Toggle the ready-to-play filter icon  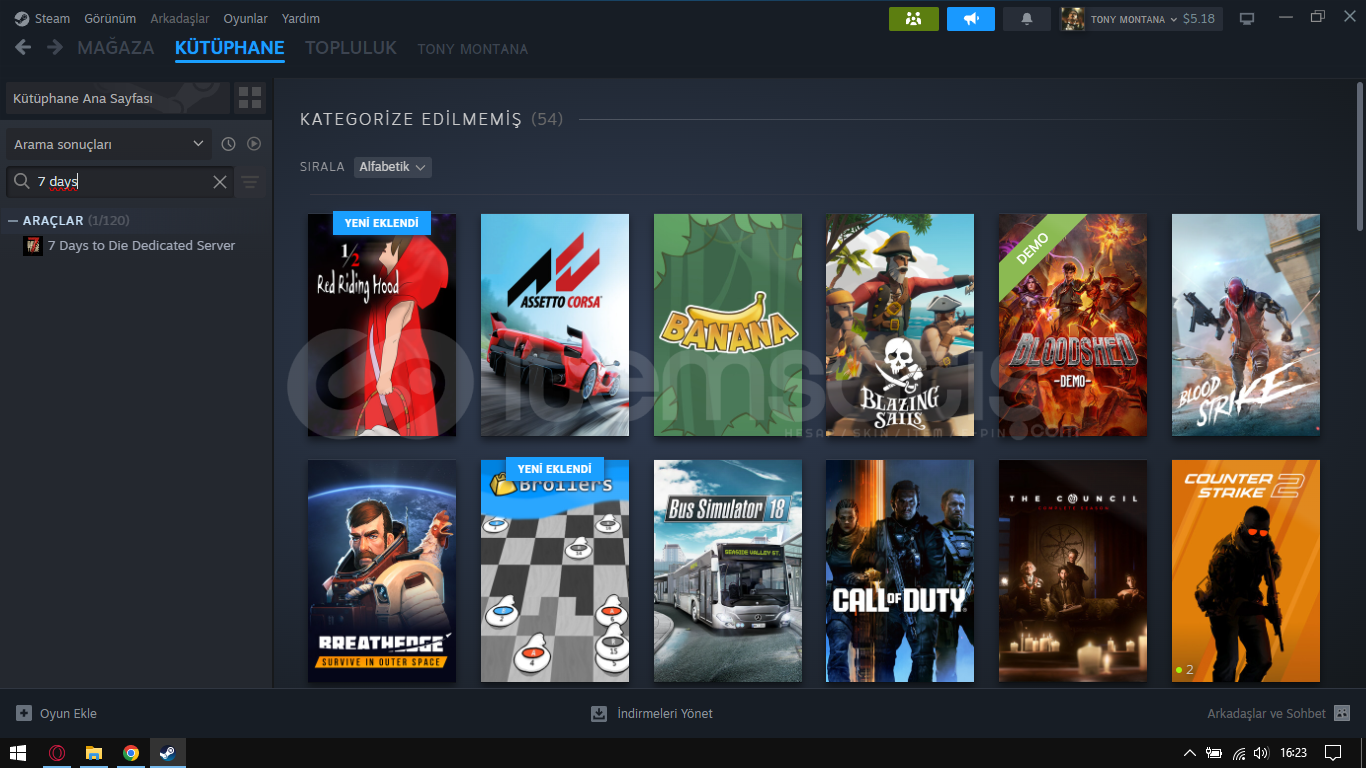pyautogui.click(x=254, y=144)
